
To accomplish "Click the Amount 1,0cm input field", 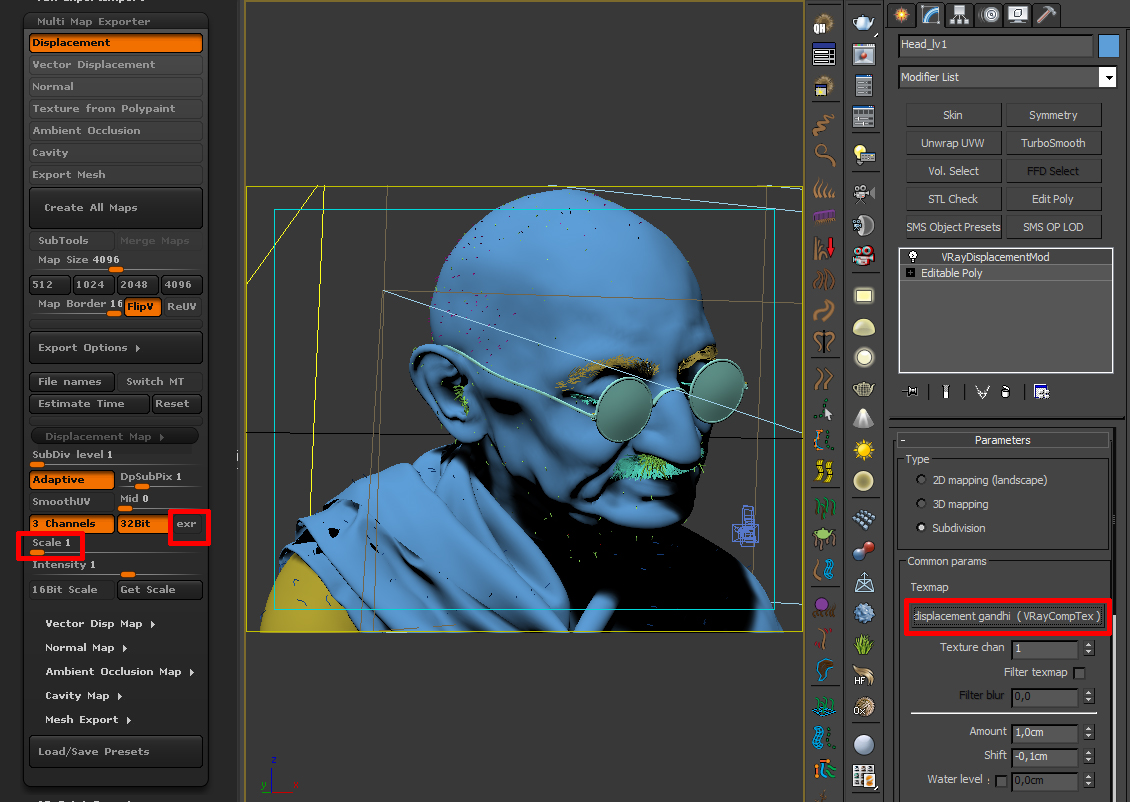I will [x=1044, y=732].
